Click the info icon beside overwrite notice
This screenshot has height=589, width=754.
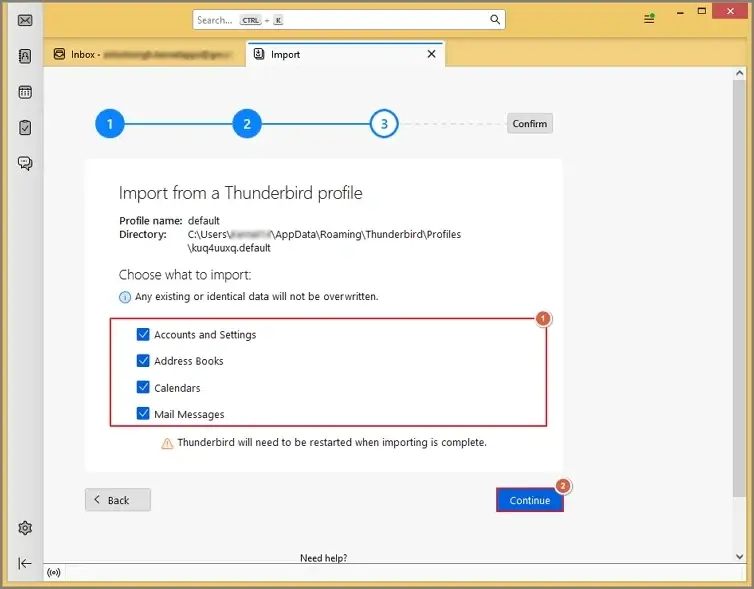point(125,297)
